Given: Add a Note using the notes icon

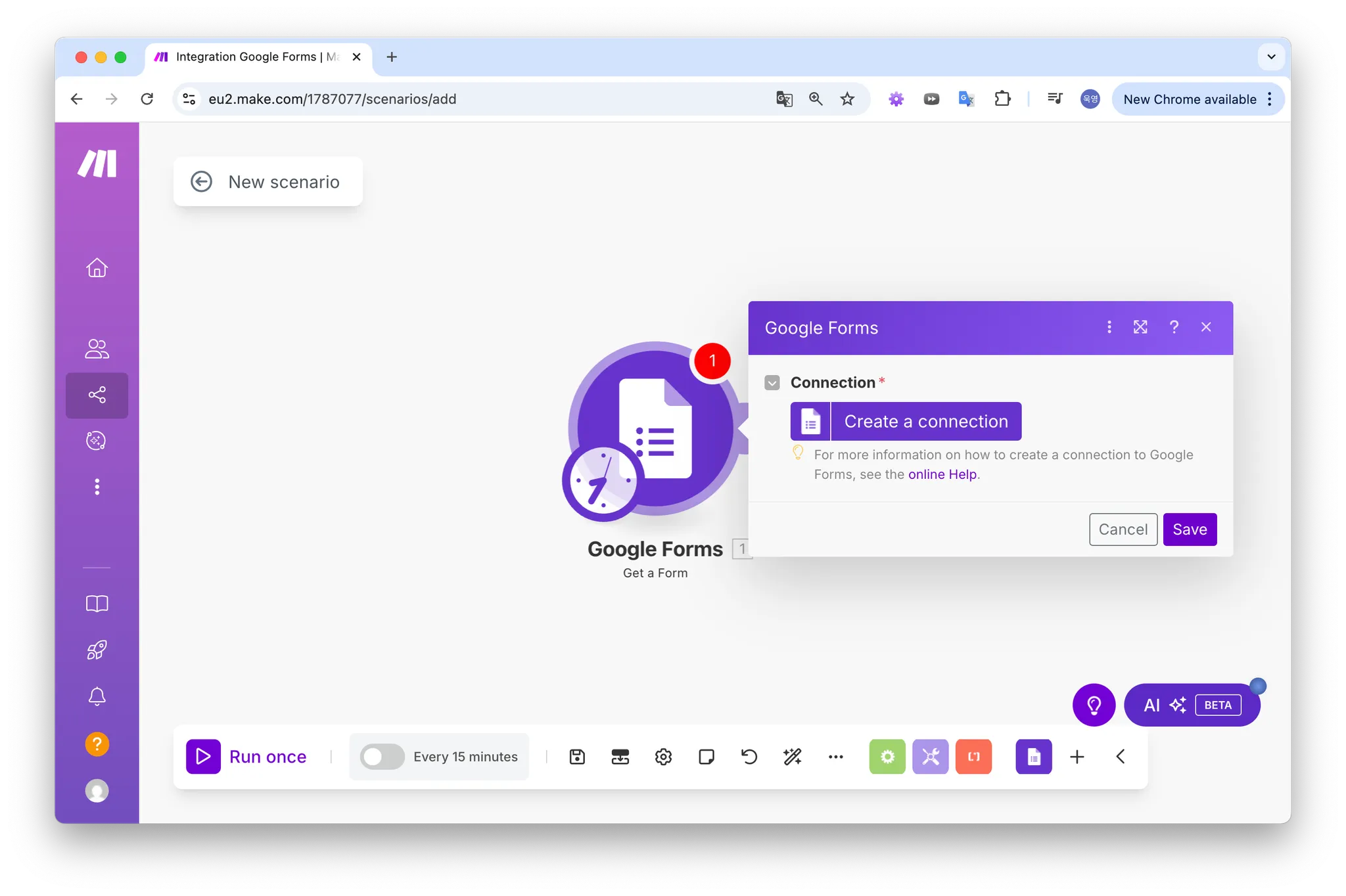Looking at the screenshot, I should (x=707, y=757).
